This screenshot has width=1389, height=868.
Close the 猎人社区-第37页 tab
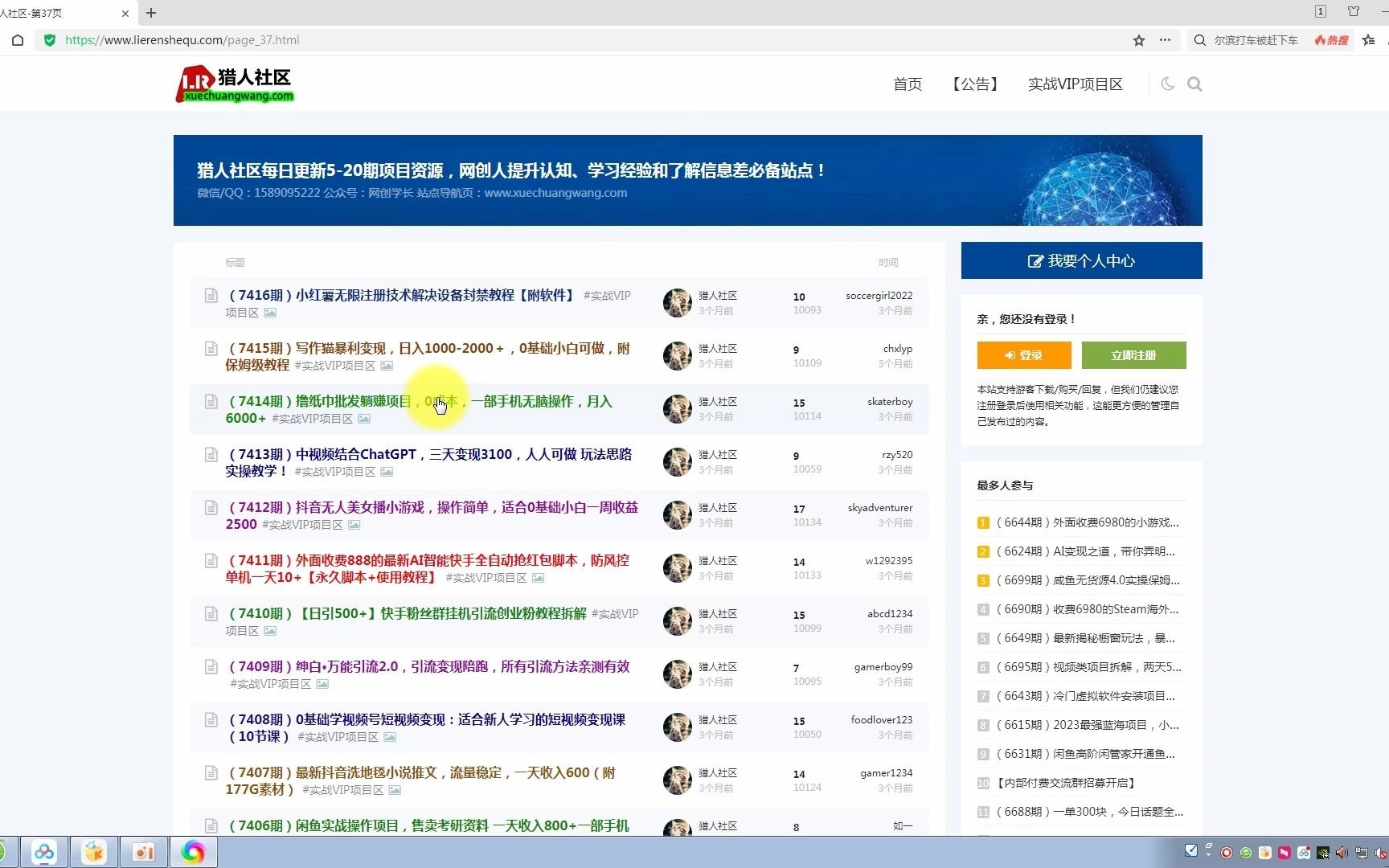point(125,13)
